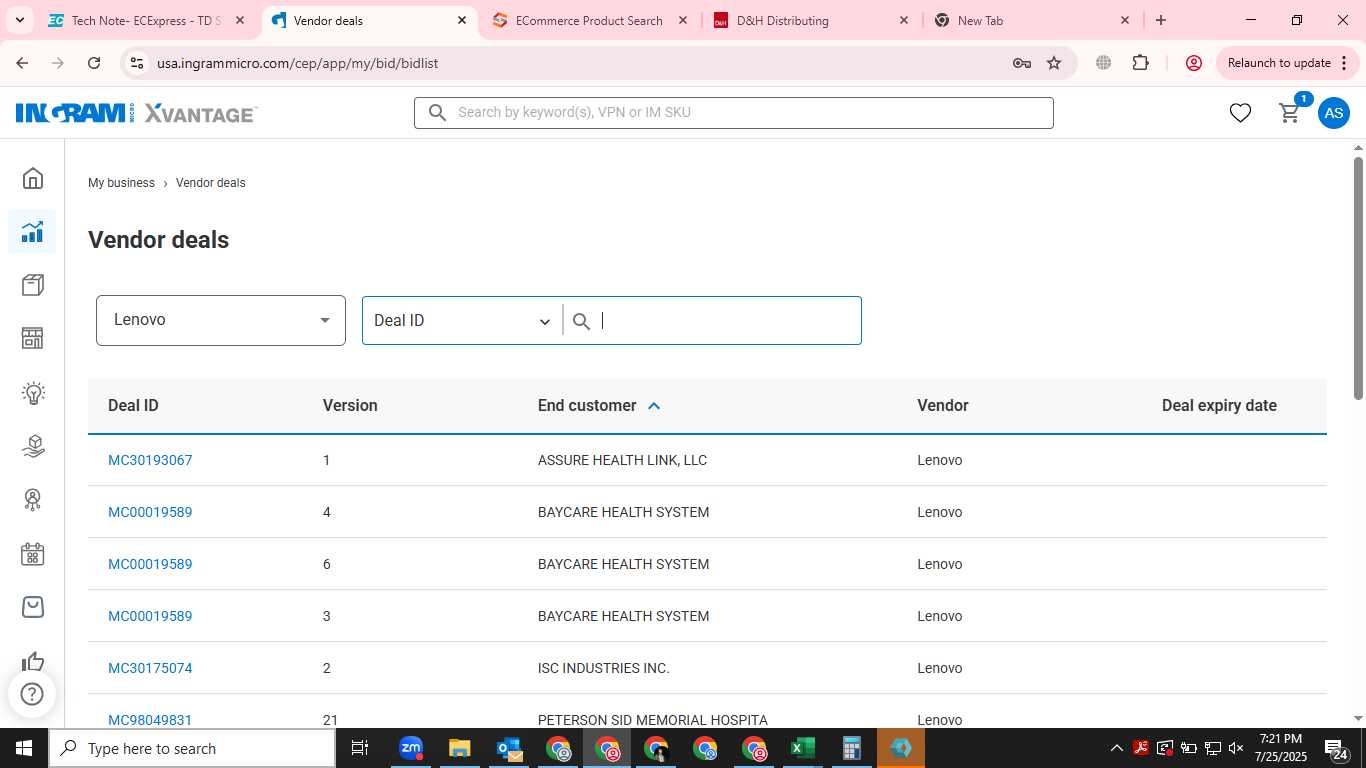Toggle End customer sort arrow

point(654,406)
